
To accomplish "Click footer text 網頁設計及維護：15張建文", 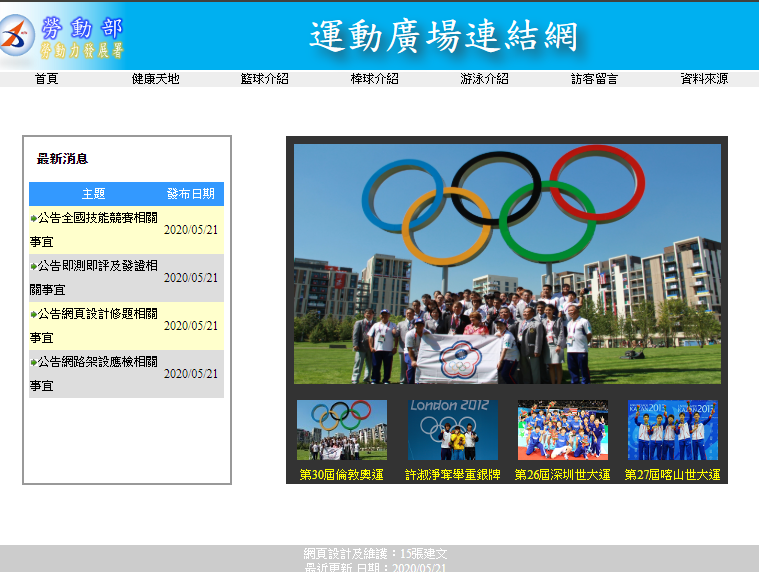I will click(375, 554).
